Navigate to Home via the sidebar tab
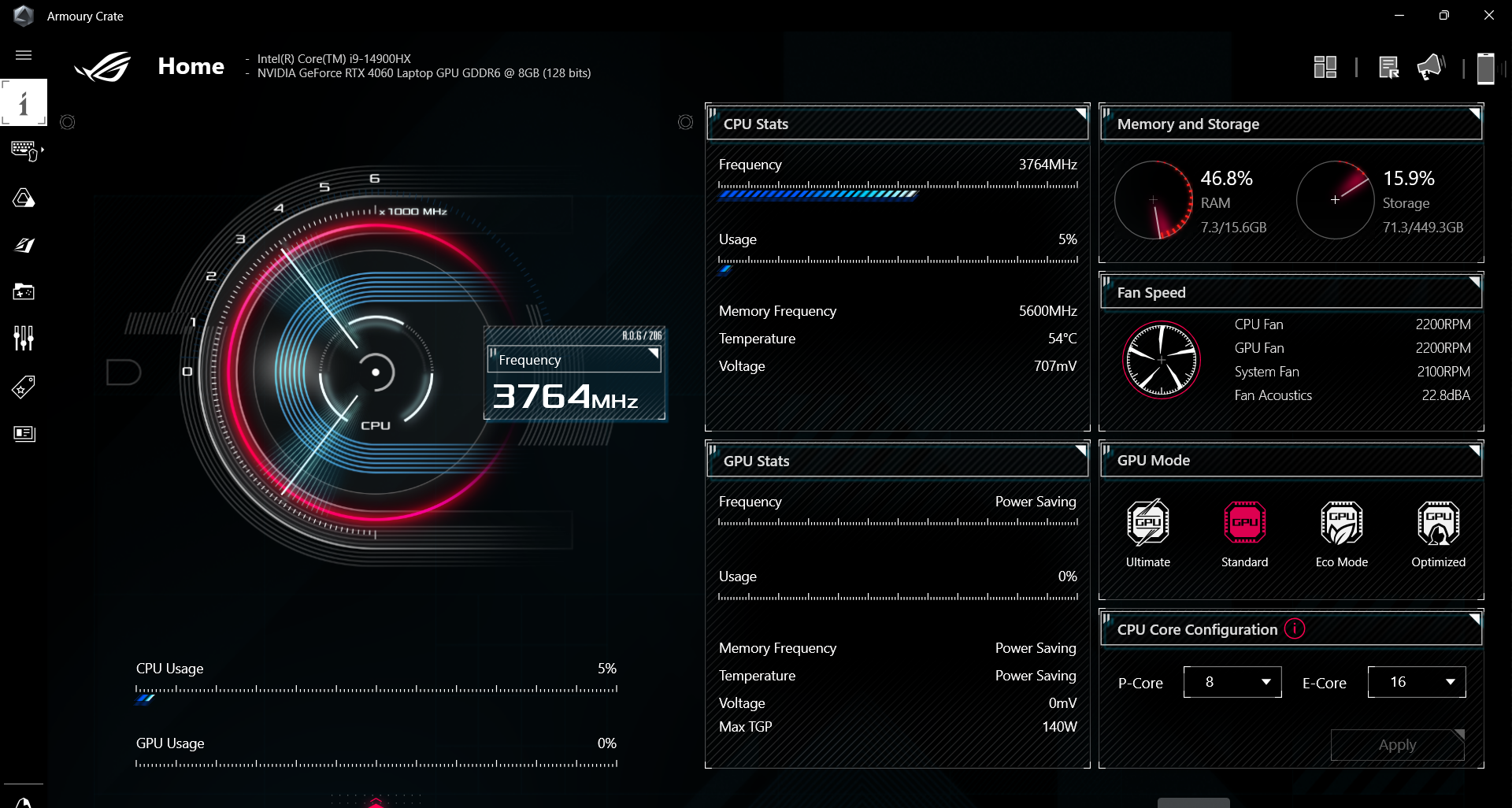 (24, 102)
